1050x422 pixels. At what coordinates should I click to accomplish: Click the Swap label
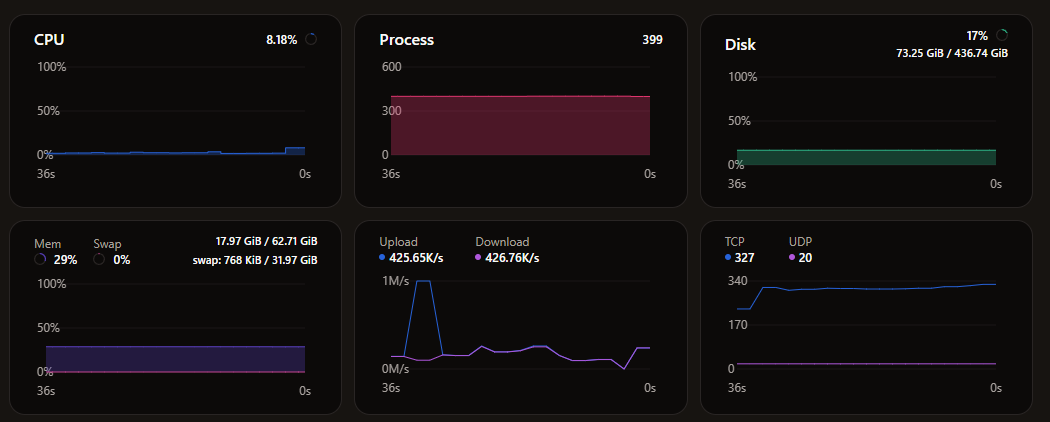pos(107,244)
